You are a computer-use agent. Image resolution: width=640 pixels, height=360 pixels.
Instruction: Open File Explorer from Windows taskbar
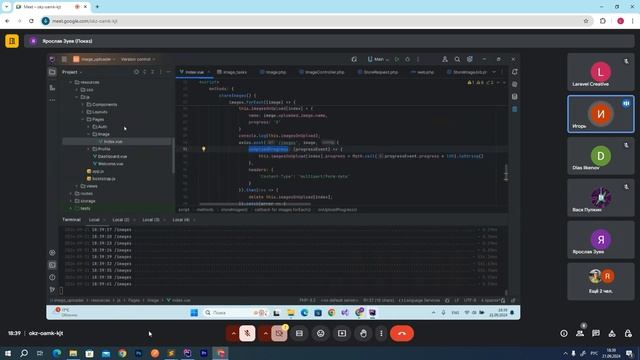click(x=73, y=353)
